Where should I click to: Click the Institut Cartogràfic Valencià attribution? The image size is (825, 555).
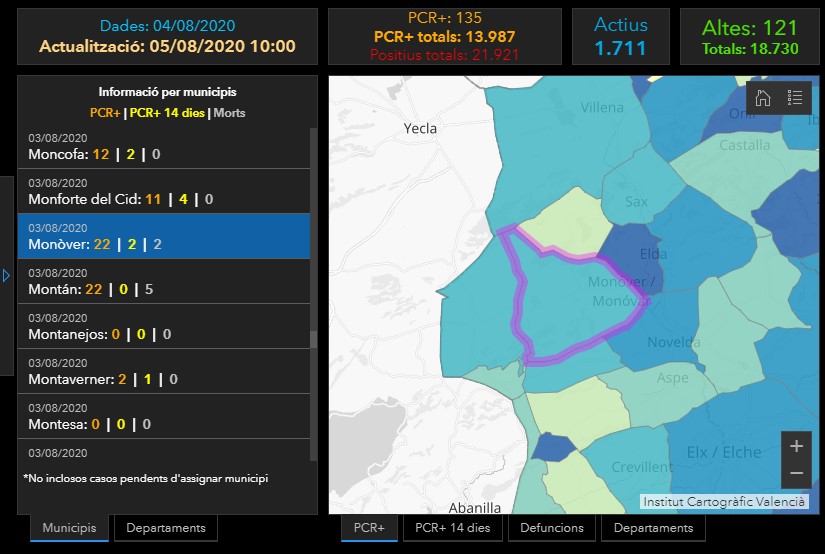(724, 502)
